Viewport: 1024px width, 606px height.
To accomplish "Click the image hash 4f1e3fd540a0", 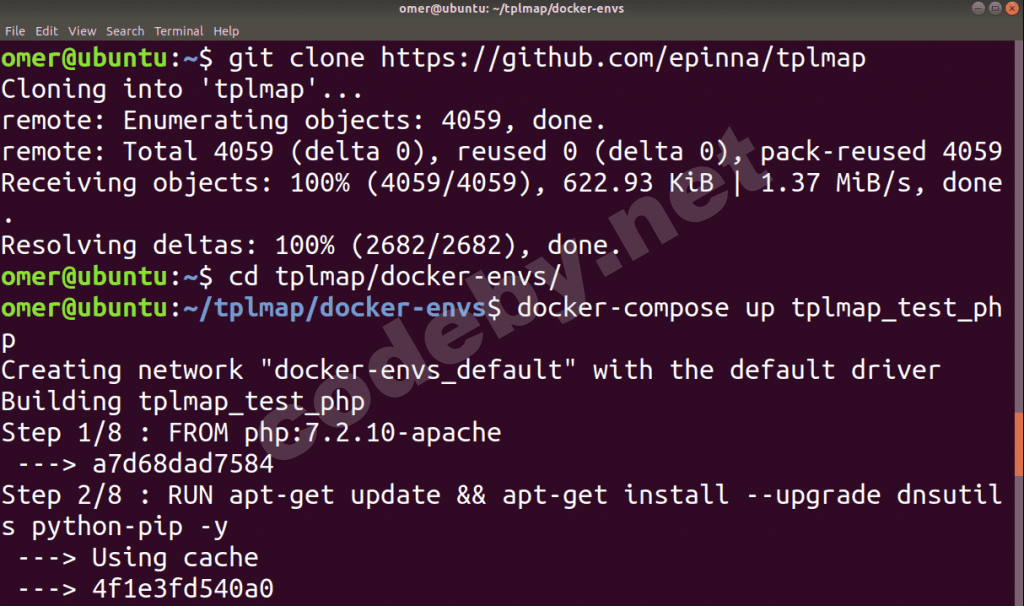I will coord(182,589).
